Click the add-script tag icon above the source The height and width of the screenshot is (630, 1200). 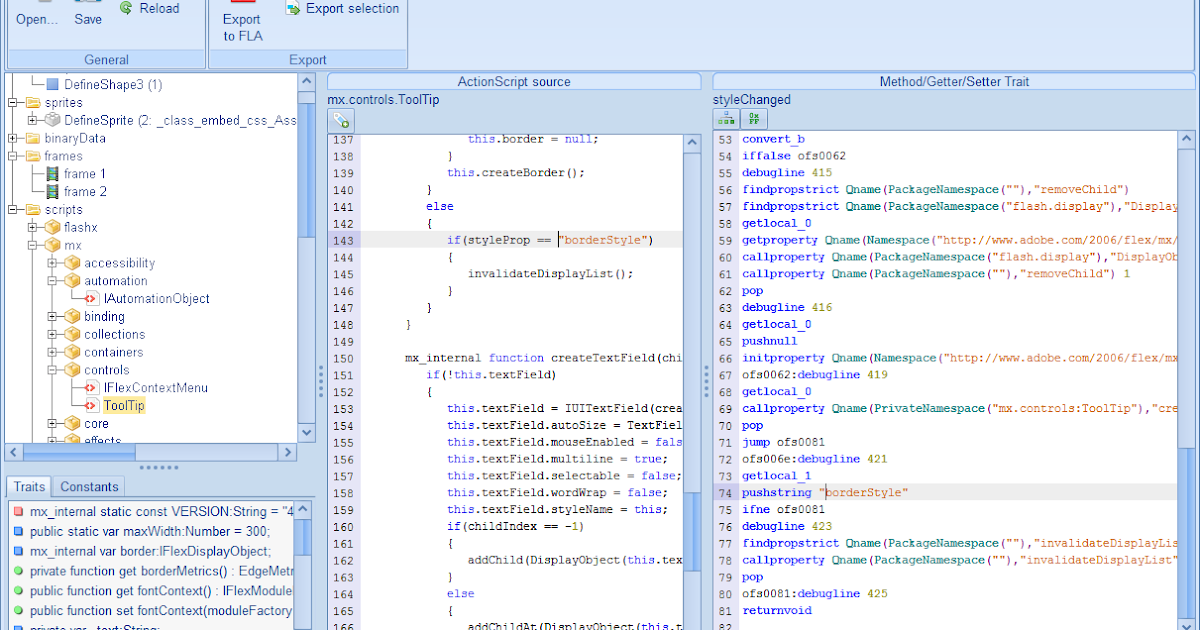coord(340,118)
